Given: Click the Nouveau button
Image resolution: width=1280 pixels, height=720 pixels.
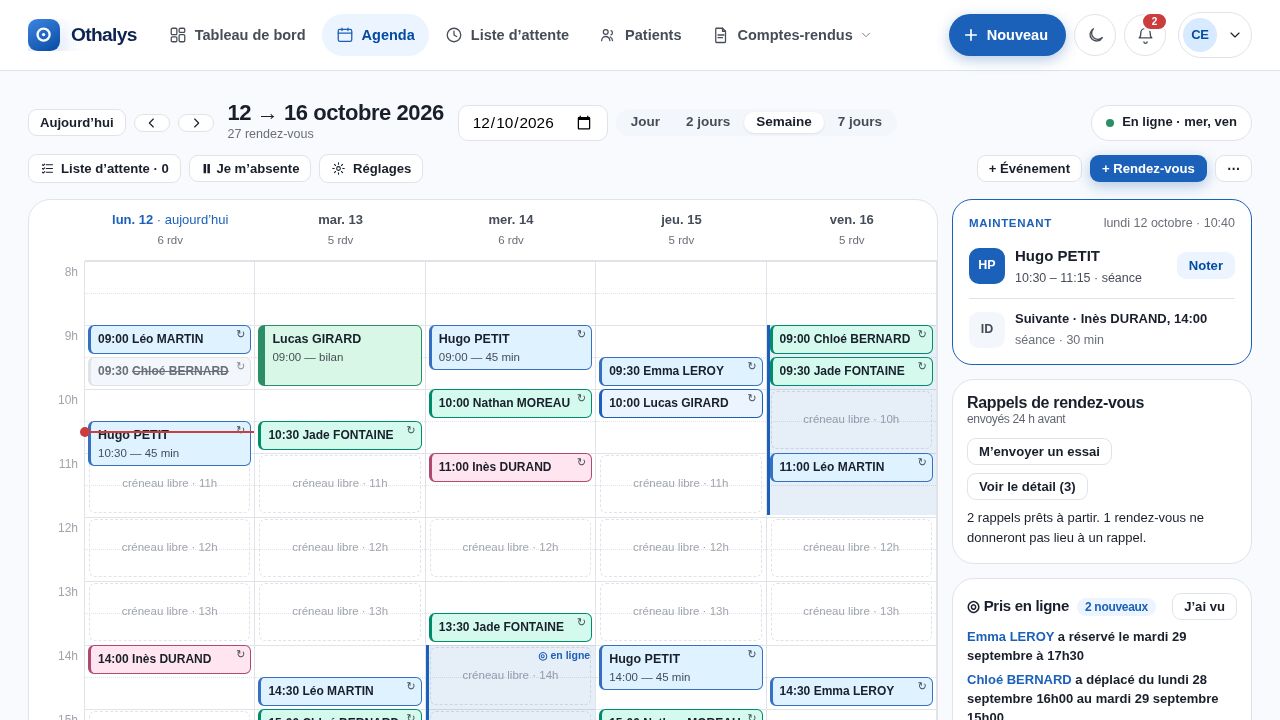Looking at the screenshot, I should (x=1007, y=35).
